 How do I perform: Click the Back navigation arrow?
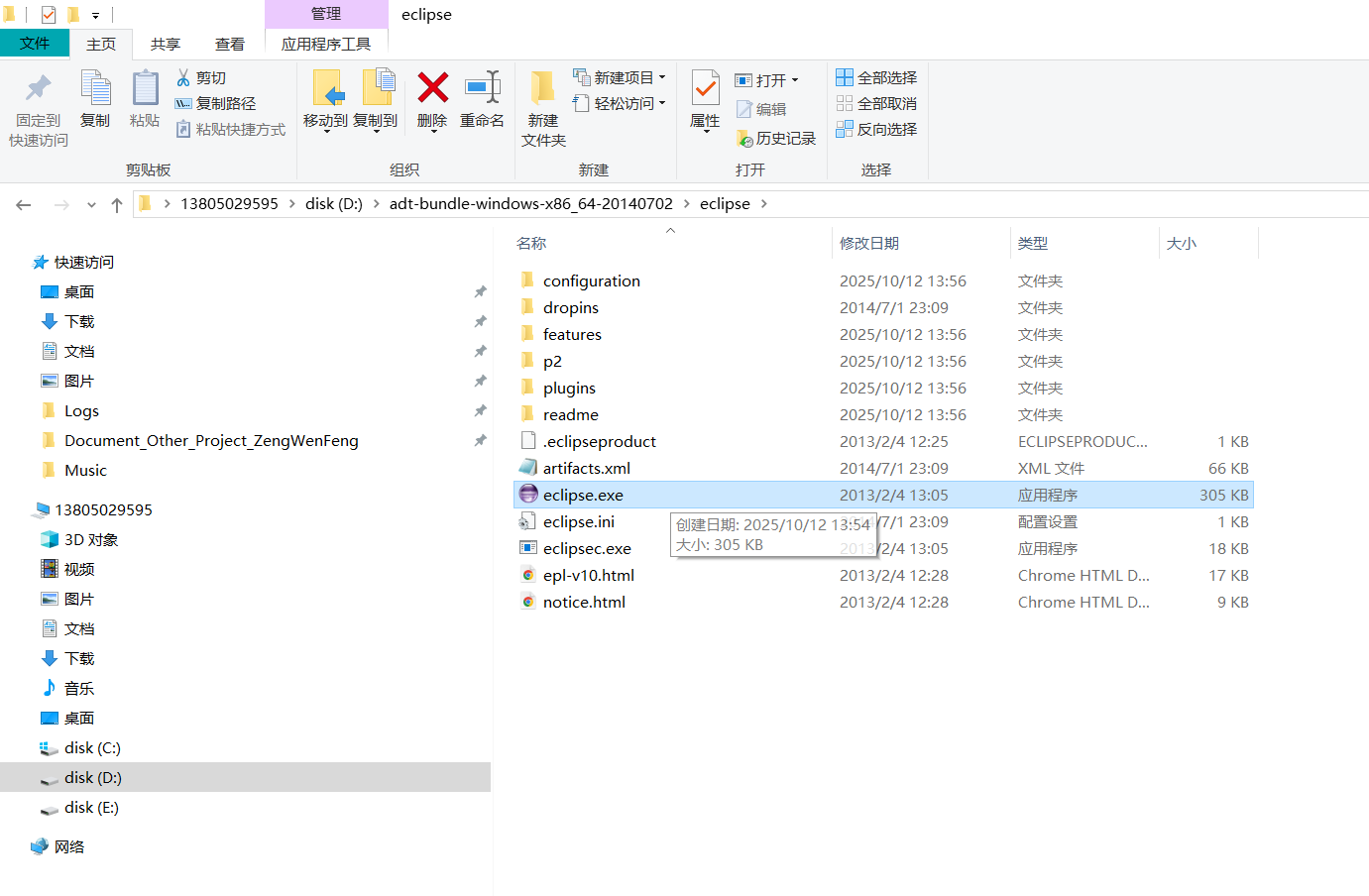[x=24, y=204]
